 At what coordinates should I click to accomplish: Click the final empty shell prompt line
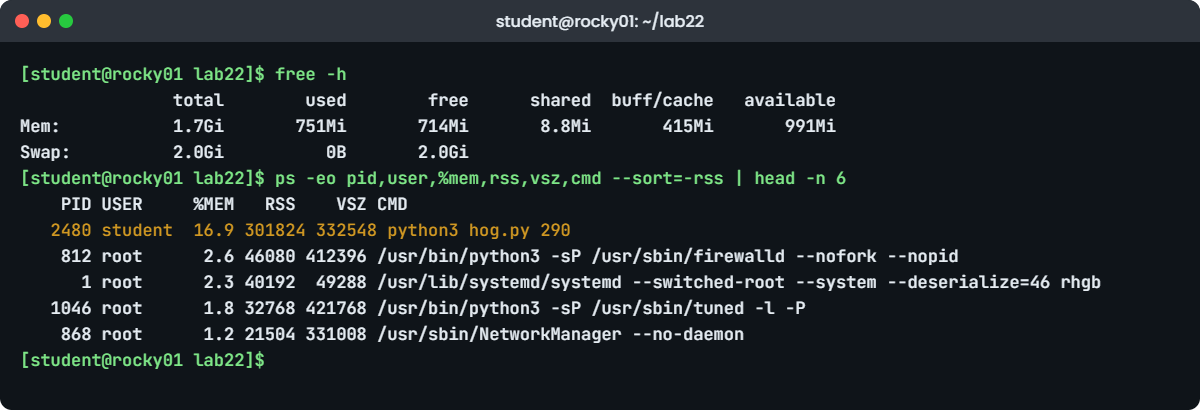point(142,361)
